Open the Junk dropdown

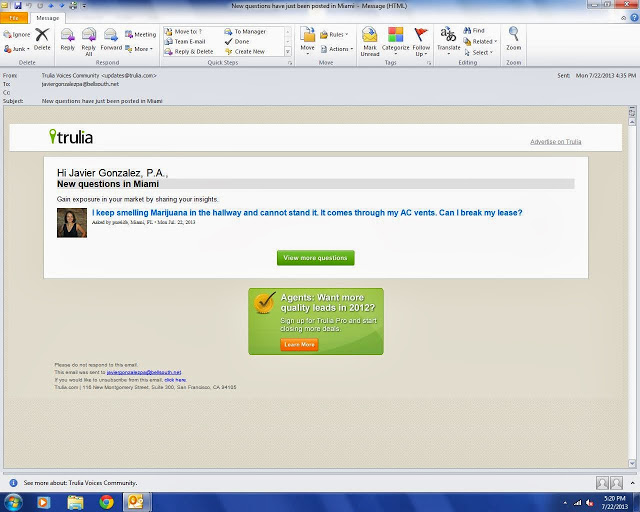[x=17, y=49]
